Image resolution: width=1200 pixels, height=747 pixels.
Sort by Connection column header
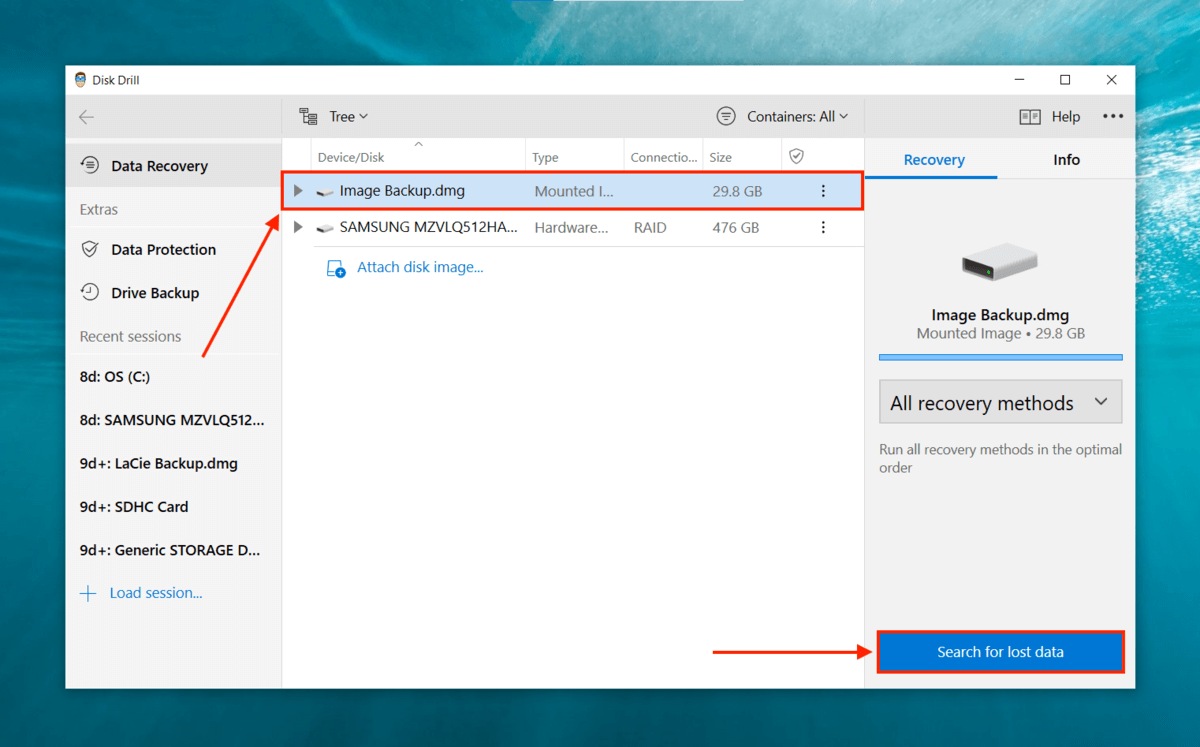click(x=664, y=157)
